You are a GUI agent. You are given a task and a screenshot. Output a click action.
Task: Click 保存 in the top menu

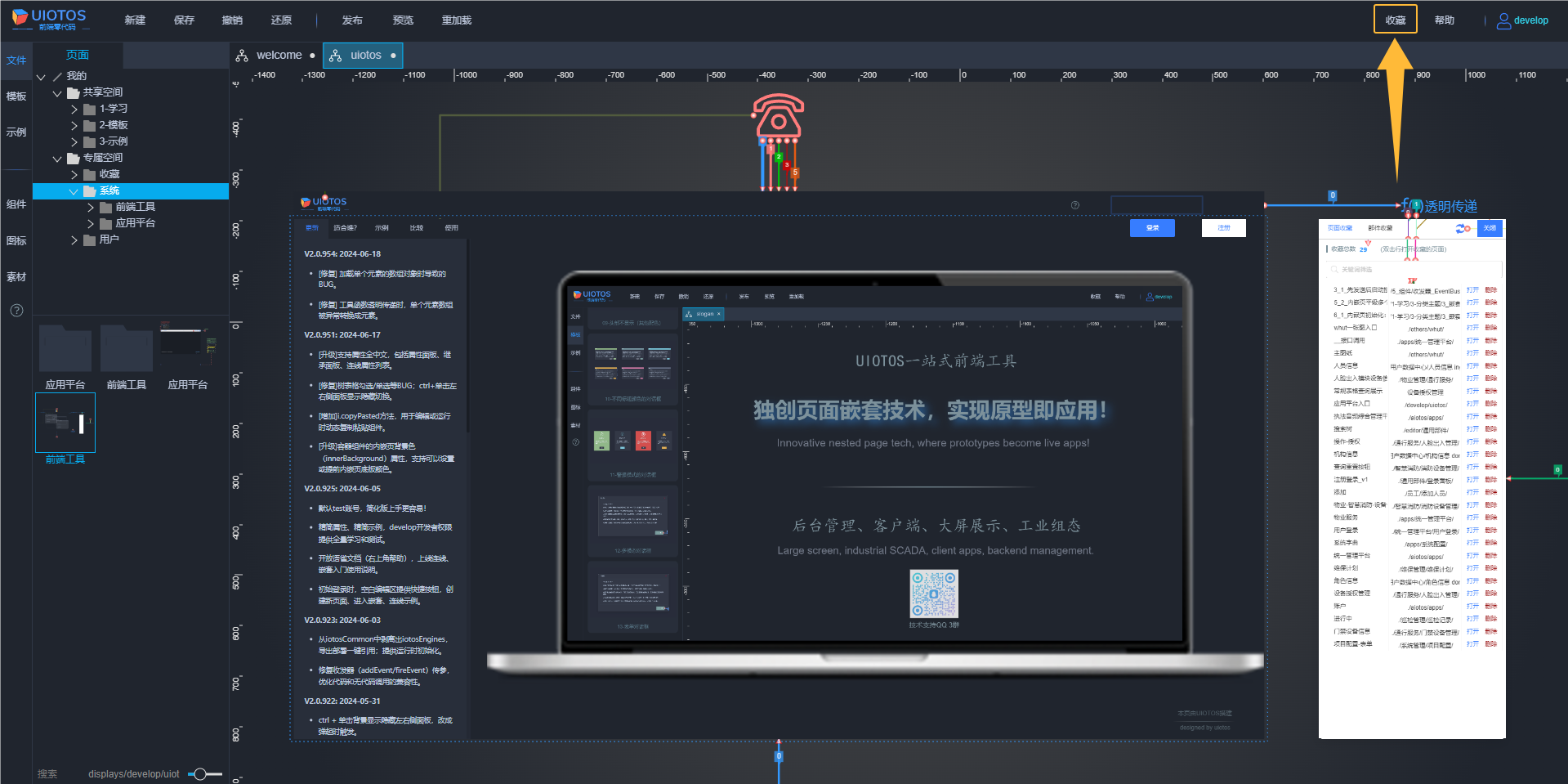[184, 20]
